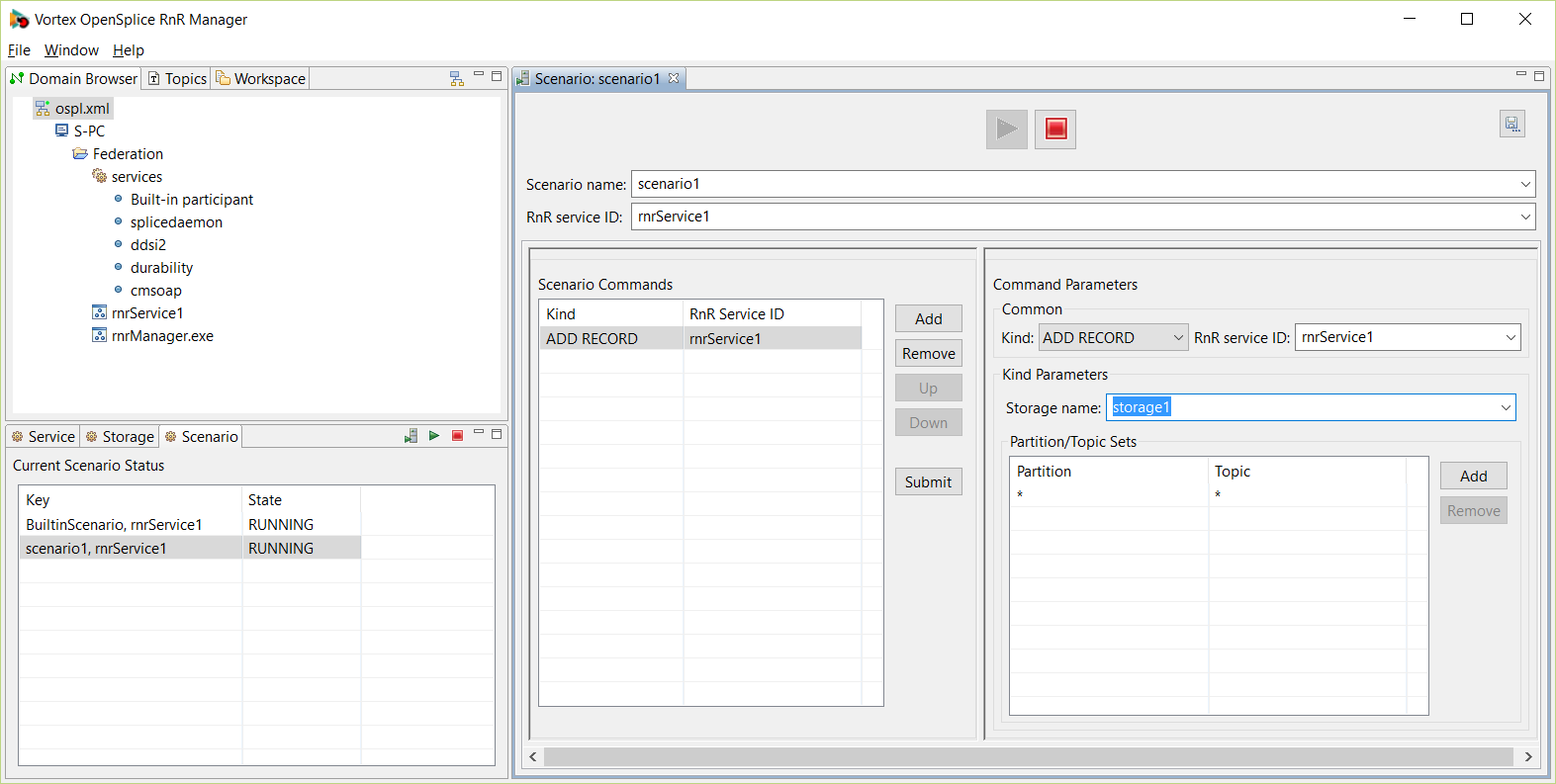Viewport: 1556px width, 784px height.
Task: Select scenario1, rnrService1 status row
Action: (190, 548)
